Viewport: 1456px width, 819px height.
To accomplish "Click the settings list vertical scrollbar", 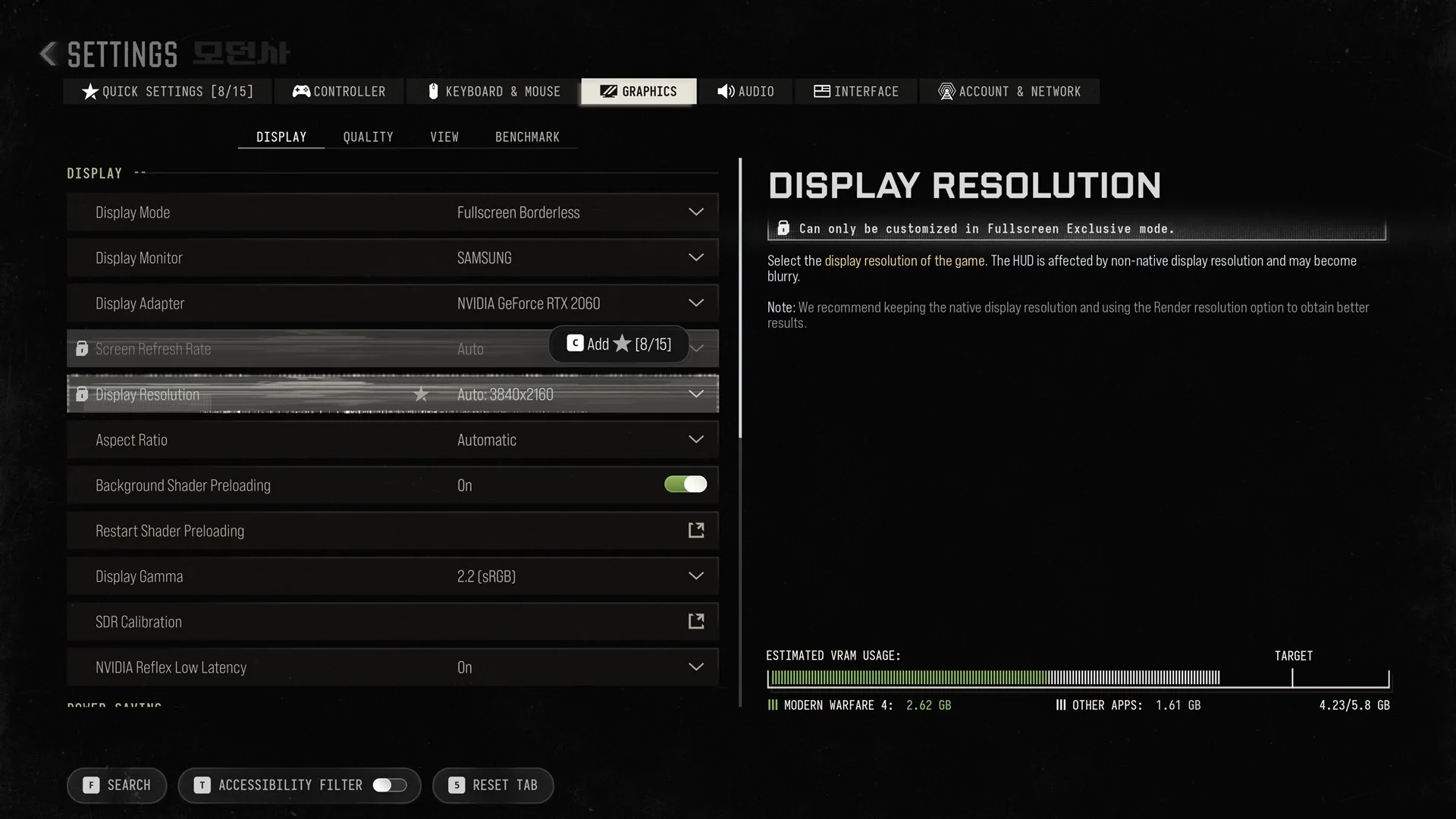I will [x=740, y=297].
